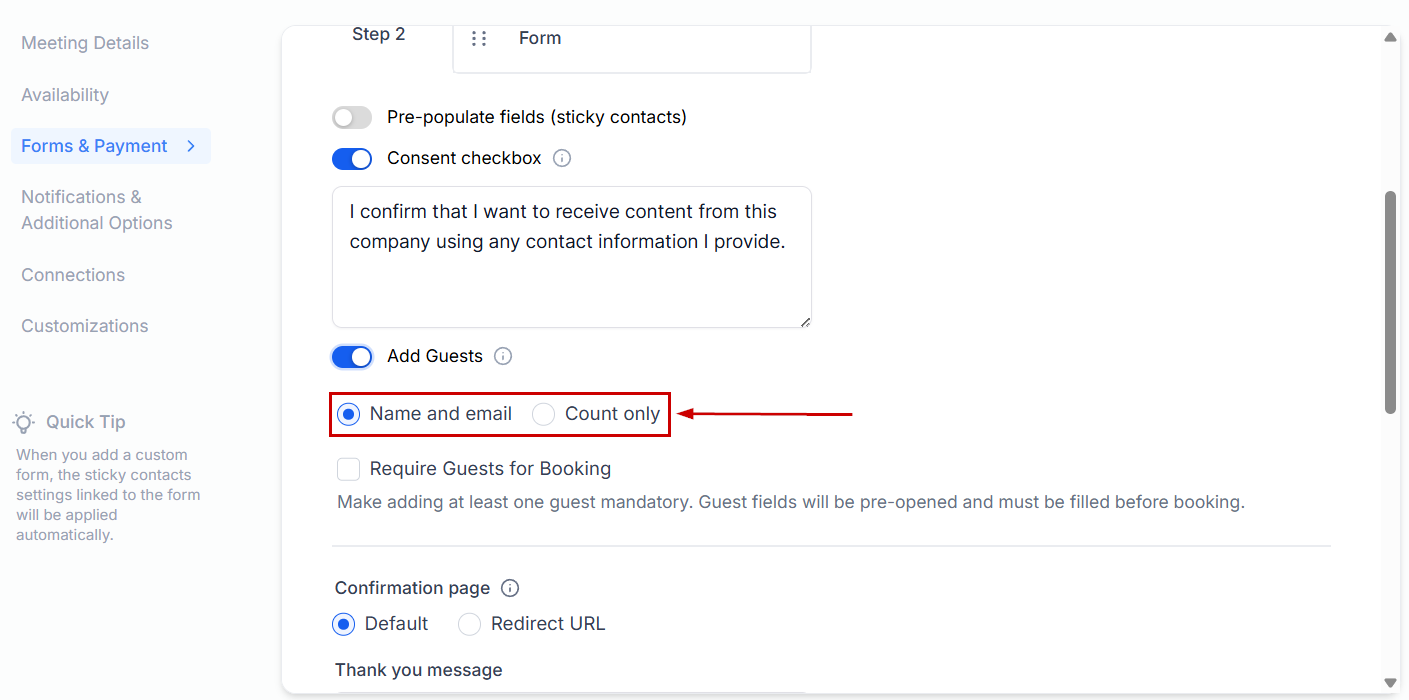Go to Availability settings
1409x700 pixels.
click(65, 95)
